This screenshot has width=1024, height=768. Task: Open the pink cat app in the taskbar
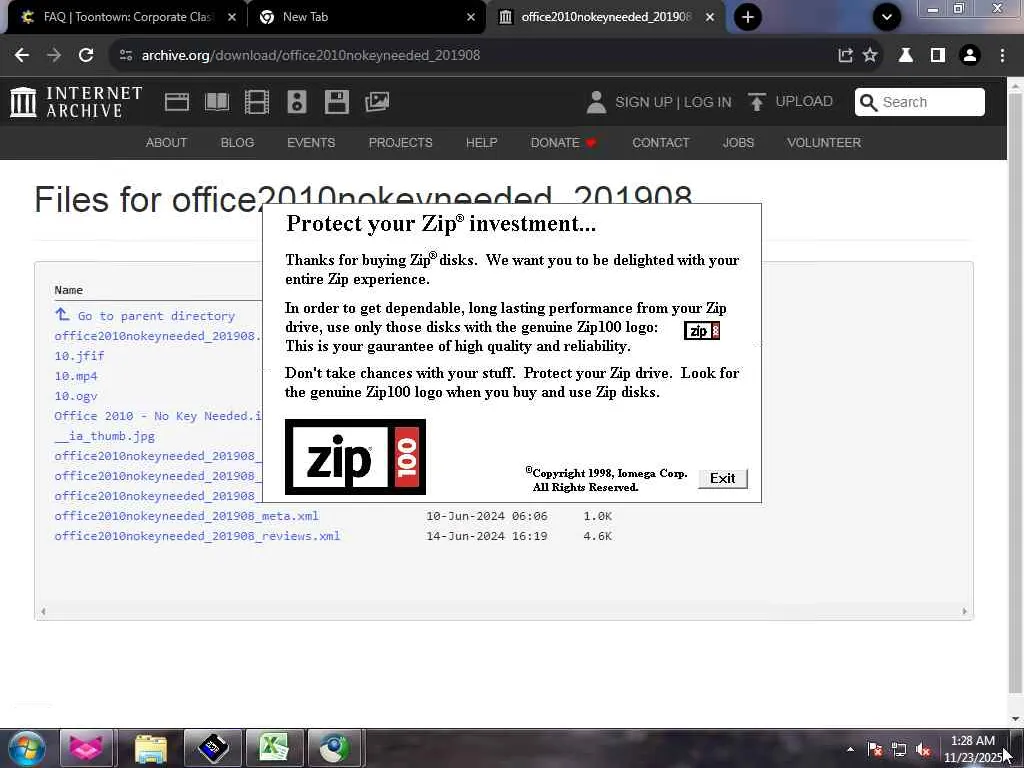click(x=87, y=748)
